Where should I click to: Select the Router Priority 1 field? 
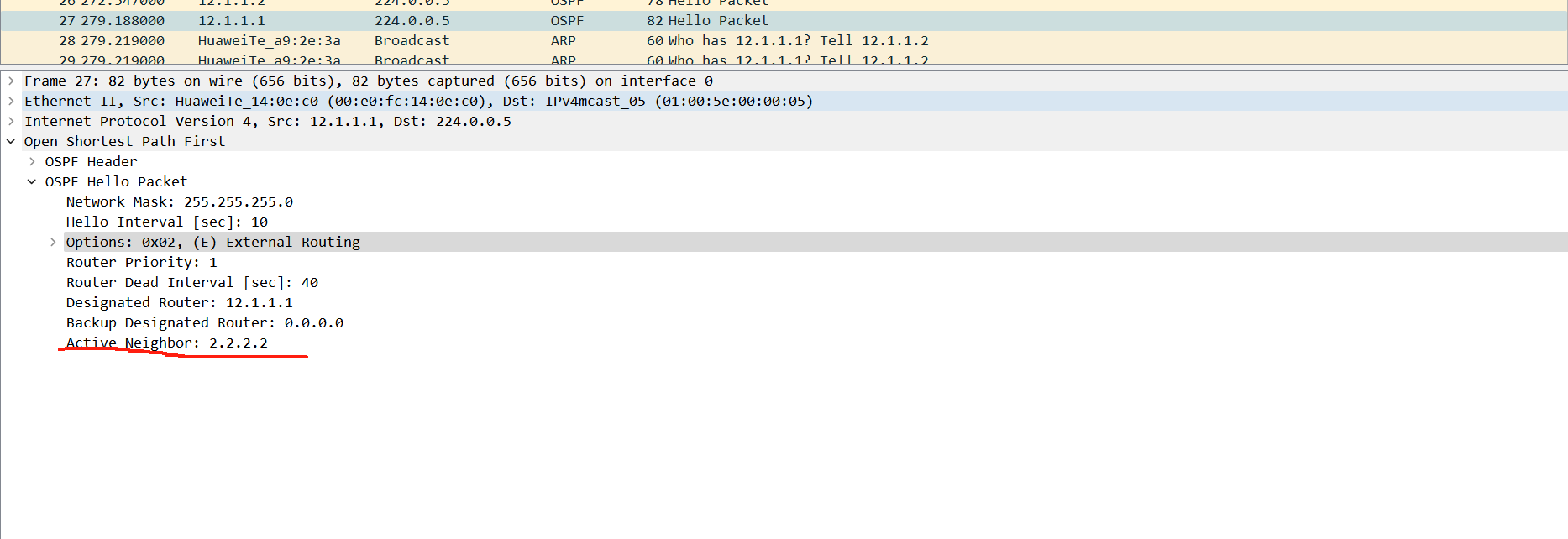click(142, 262)
